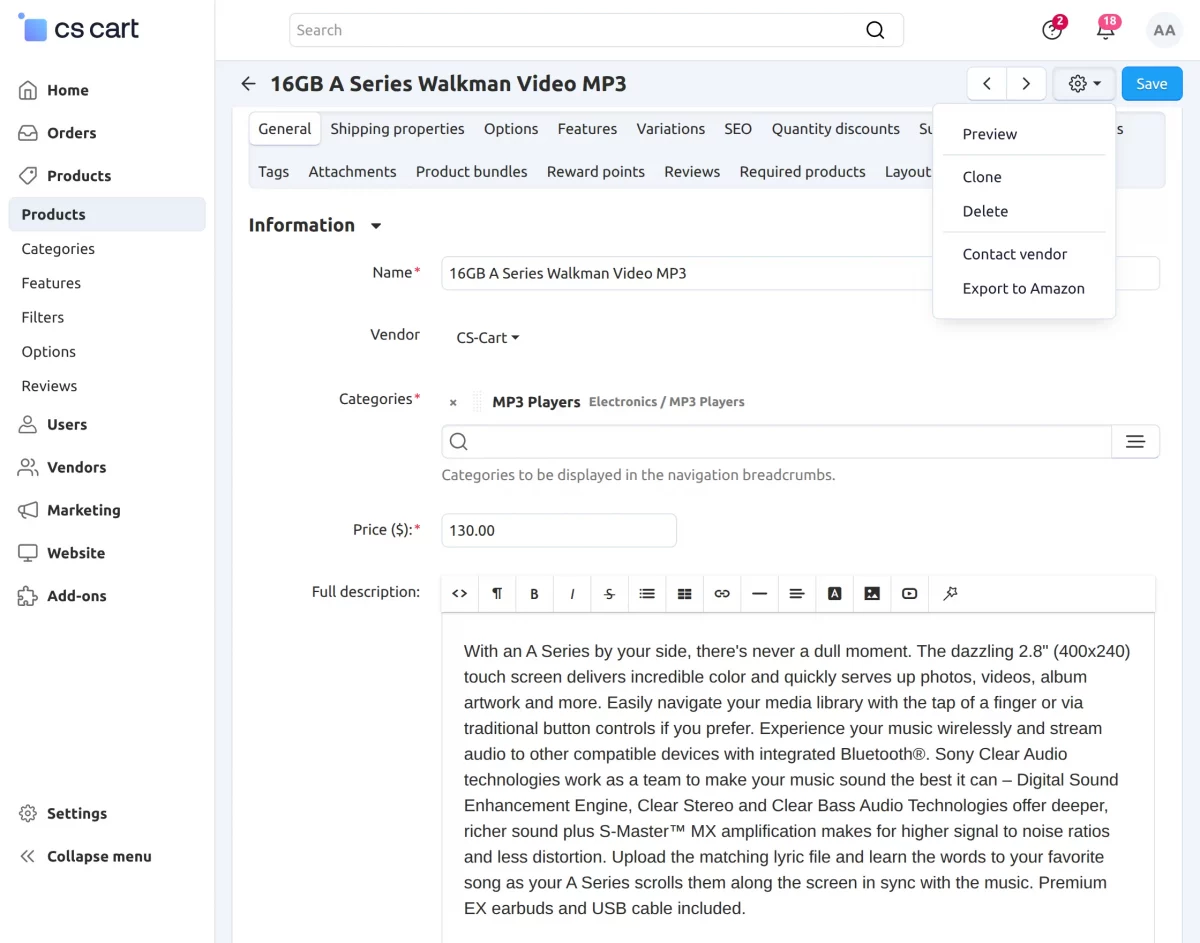This screenshot has width=1200, height=943.
Task: Open the help icon with 2 badge
Action: pyautogui.click(x=1052, y=30)
